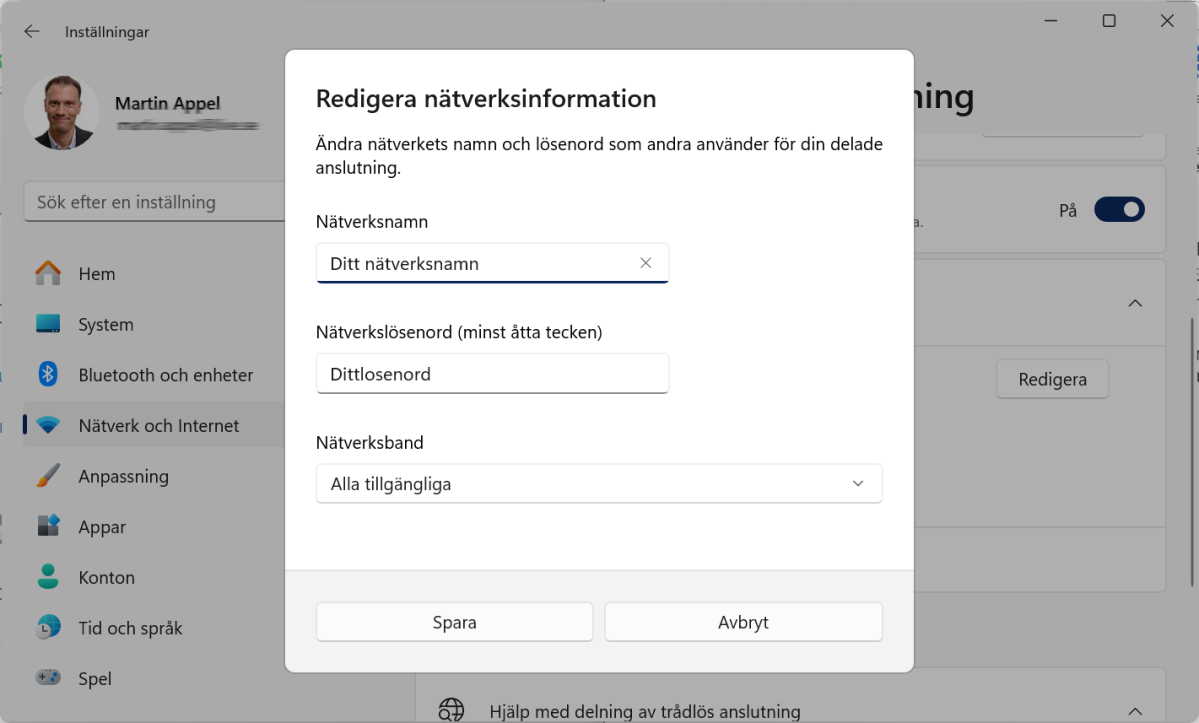Screen dimensions: 1199x723
Task: Disable the På toggle switch
Action: [1119, 209]
